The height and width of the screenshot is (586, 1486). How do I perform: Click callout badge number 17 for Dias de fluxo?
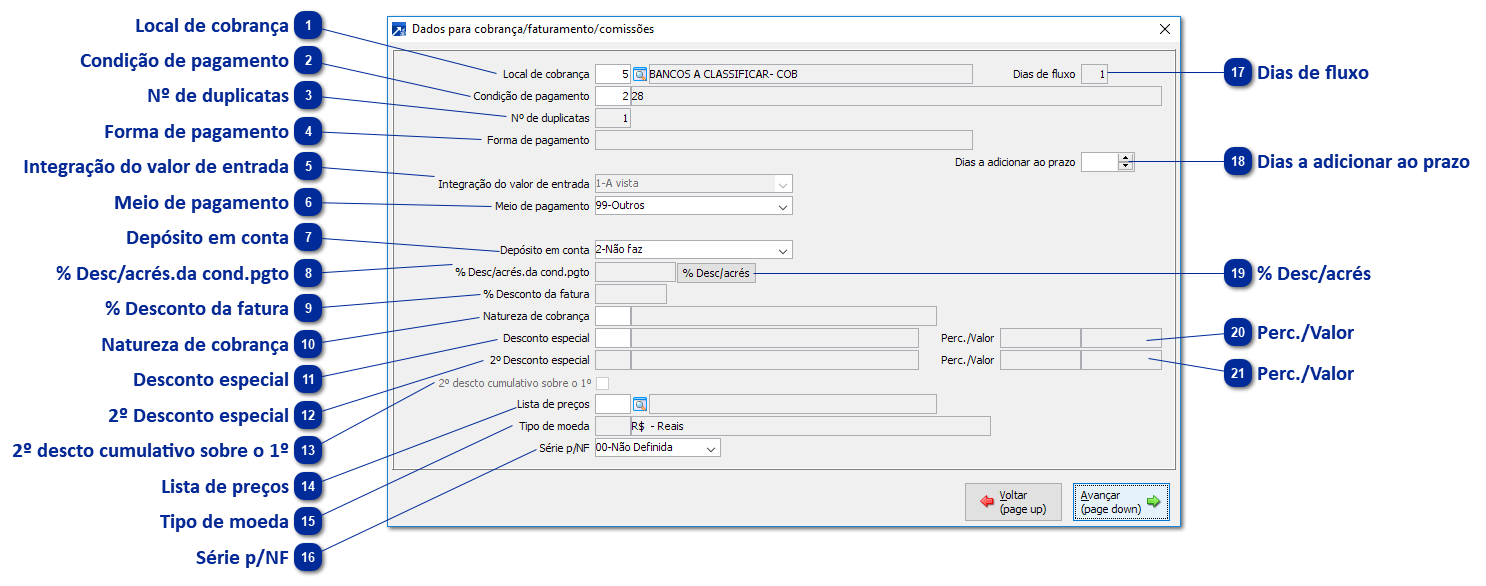pos(1238,73)
